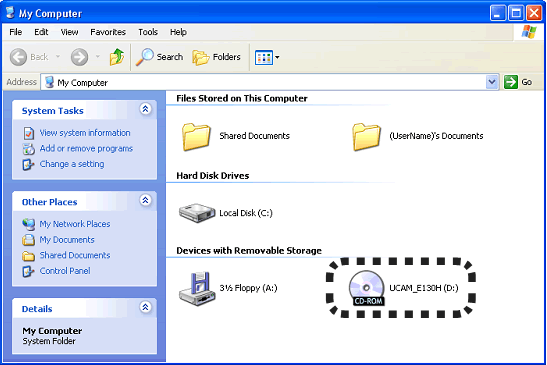Open Shared Documents link in sidebar
This screenshot has width=547, height=365.
coord(75,255)
